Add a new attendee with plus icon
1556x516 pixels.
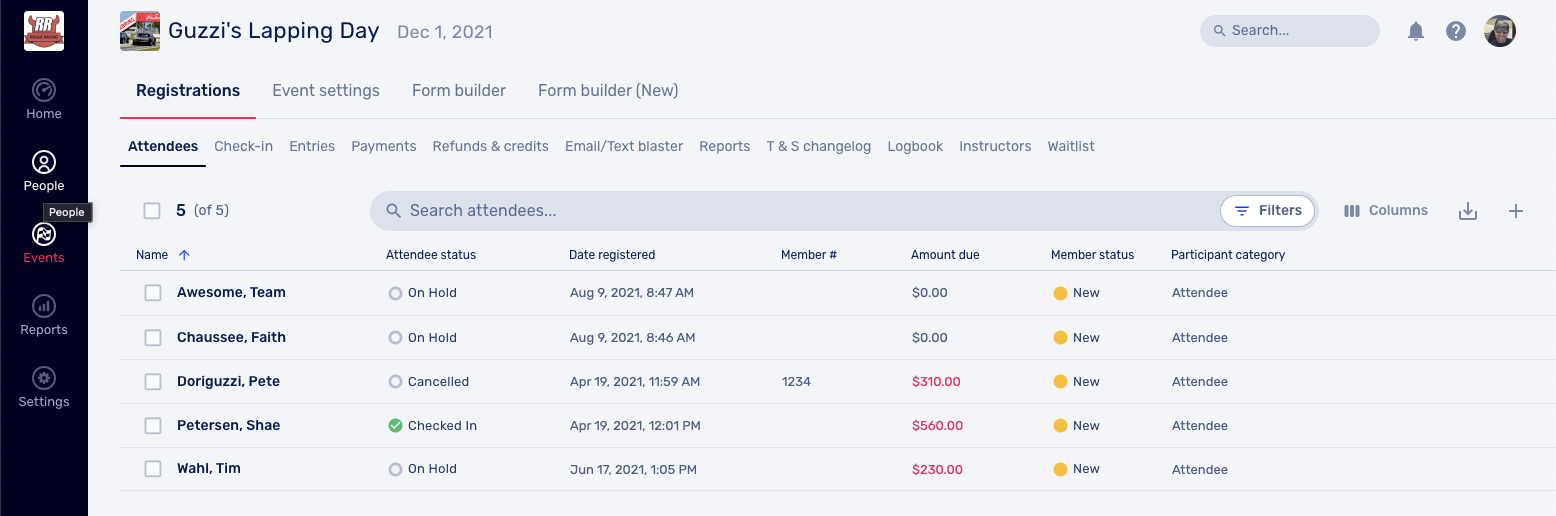pos(1516,211)
